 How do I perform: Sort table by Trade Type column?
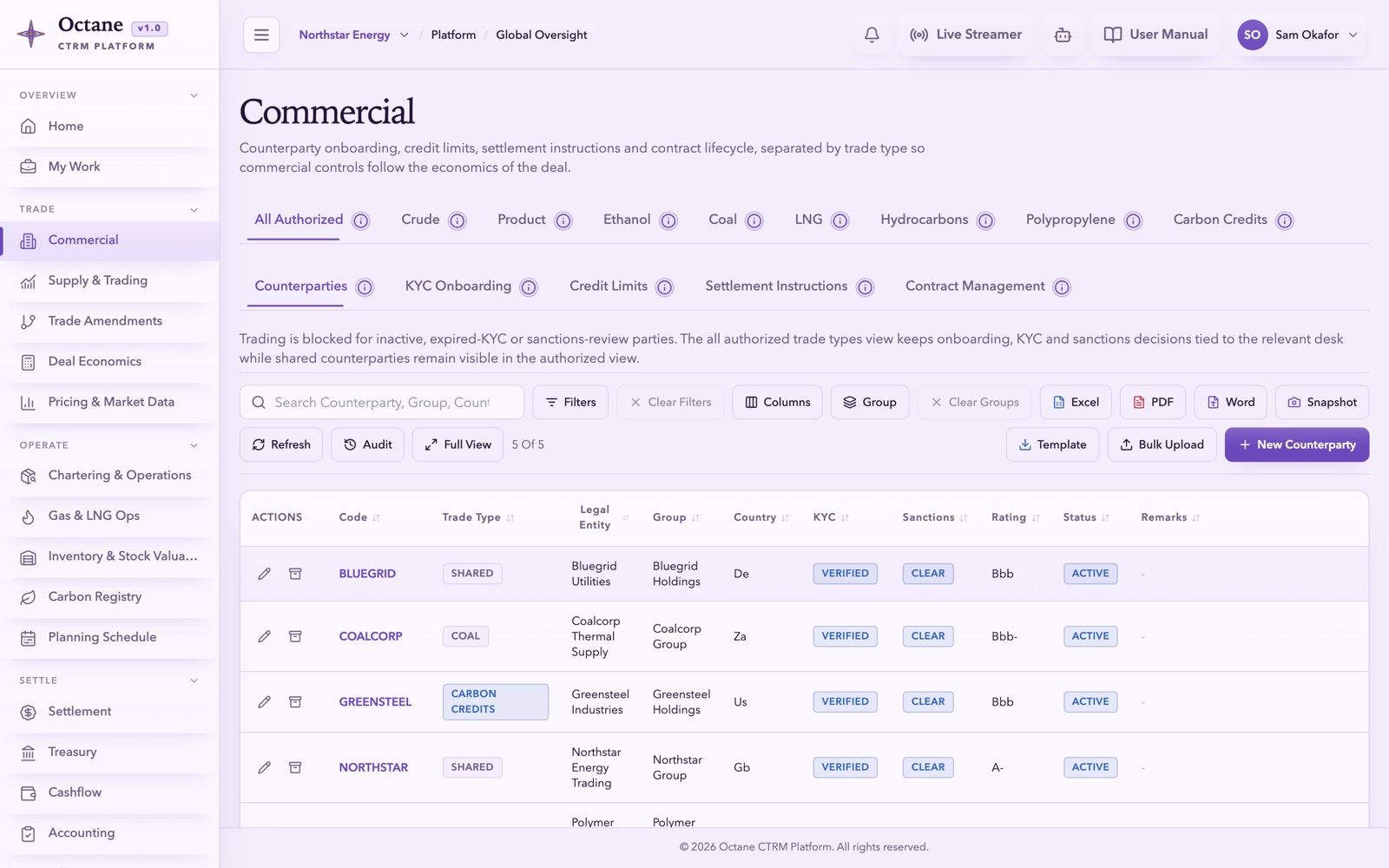tap(478, 517)
